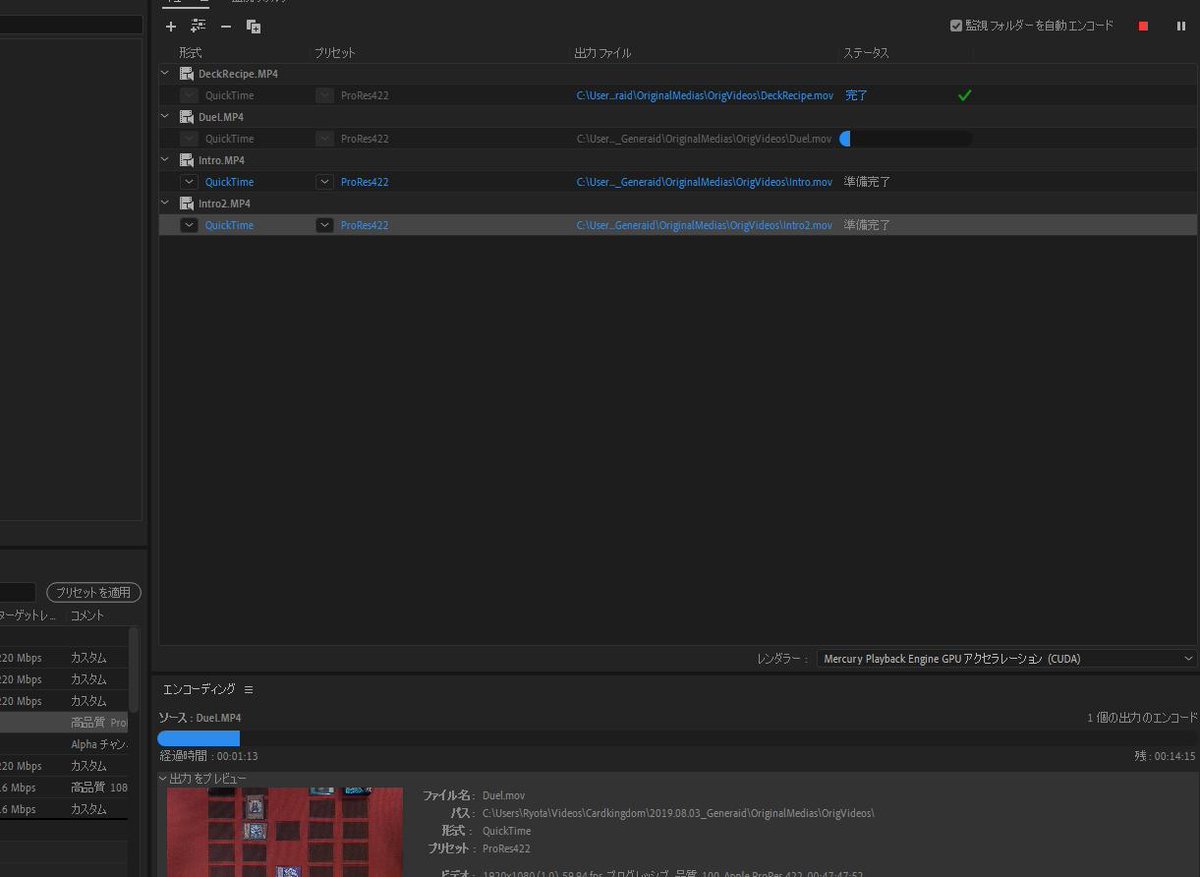Click the QuickTime format link under Intro.MP4
Viewport: 1200px width, 877px height.
tap(229, 182)
